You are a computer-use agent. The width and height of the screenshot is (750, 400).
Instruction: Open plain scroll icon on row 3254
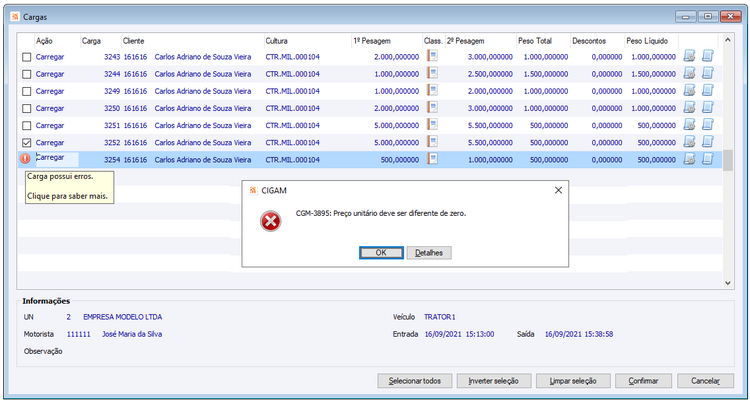707,159
